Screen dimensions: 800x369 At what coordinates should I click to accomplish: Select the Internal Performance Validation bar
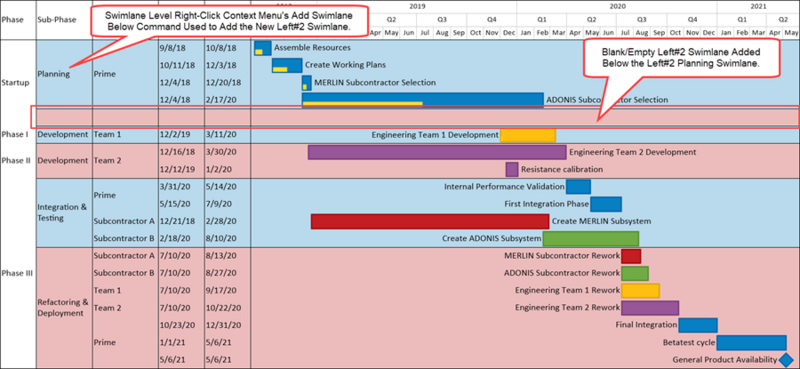[x=578, y=187]
